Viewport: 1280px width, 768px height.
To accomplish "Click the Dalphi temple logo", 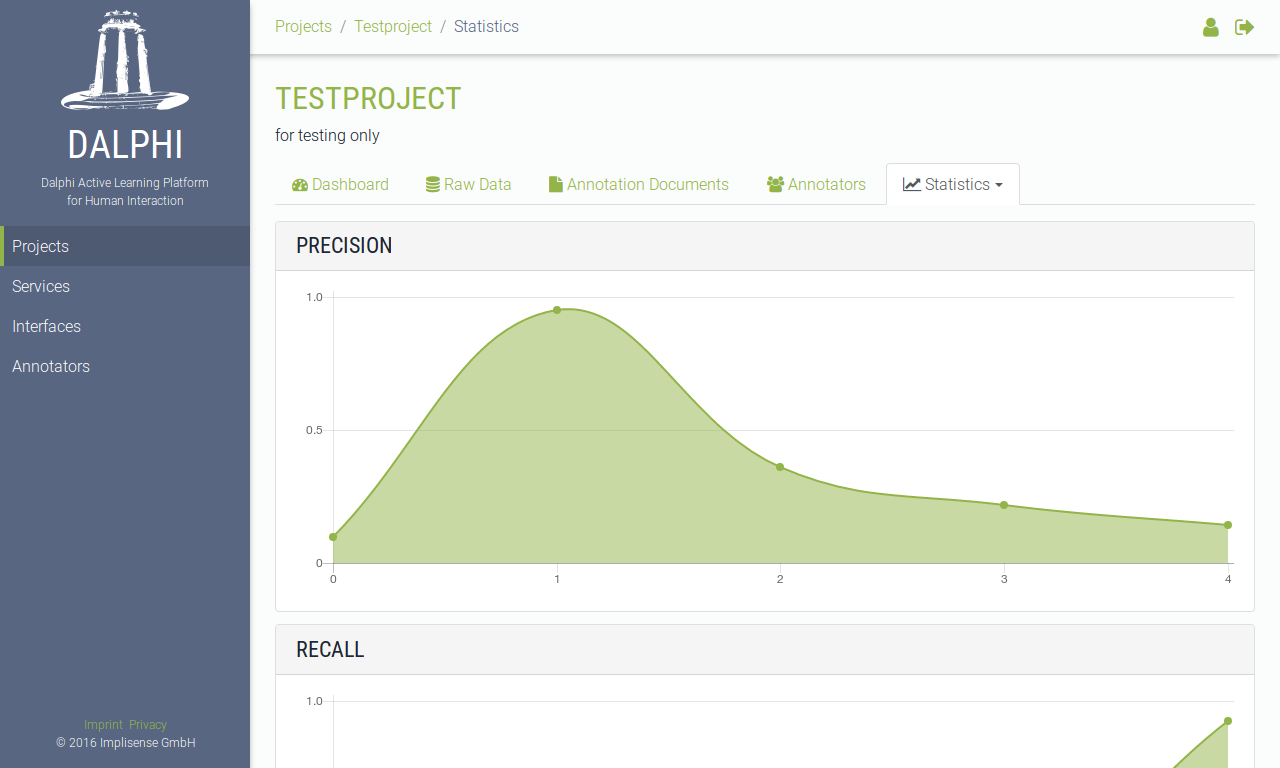I will pos(125,60).
